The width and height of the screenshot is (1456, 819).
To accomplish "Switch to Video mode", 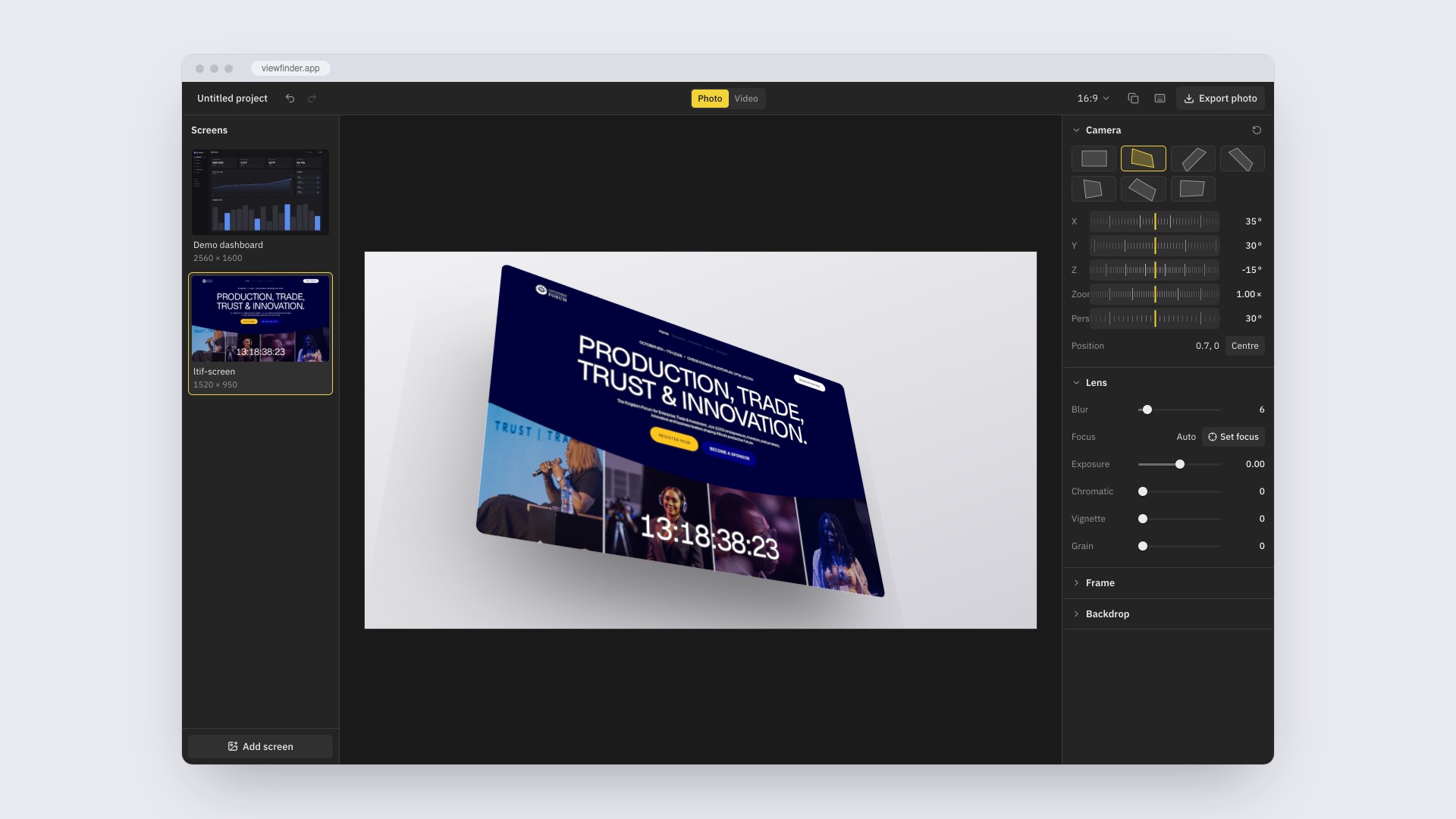I will (746, 99).
